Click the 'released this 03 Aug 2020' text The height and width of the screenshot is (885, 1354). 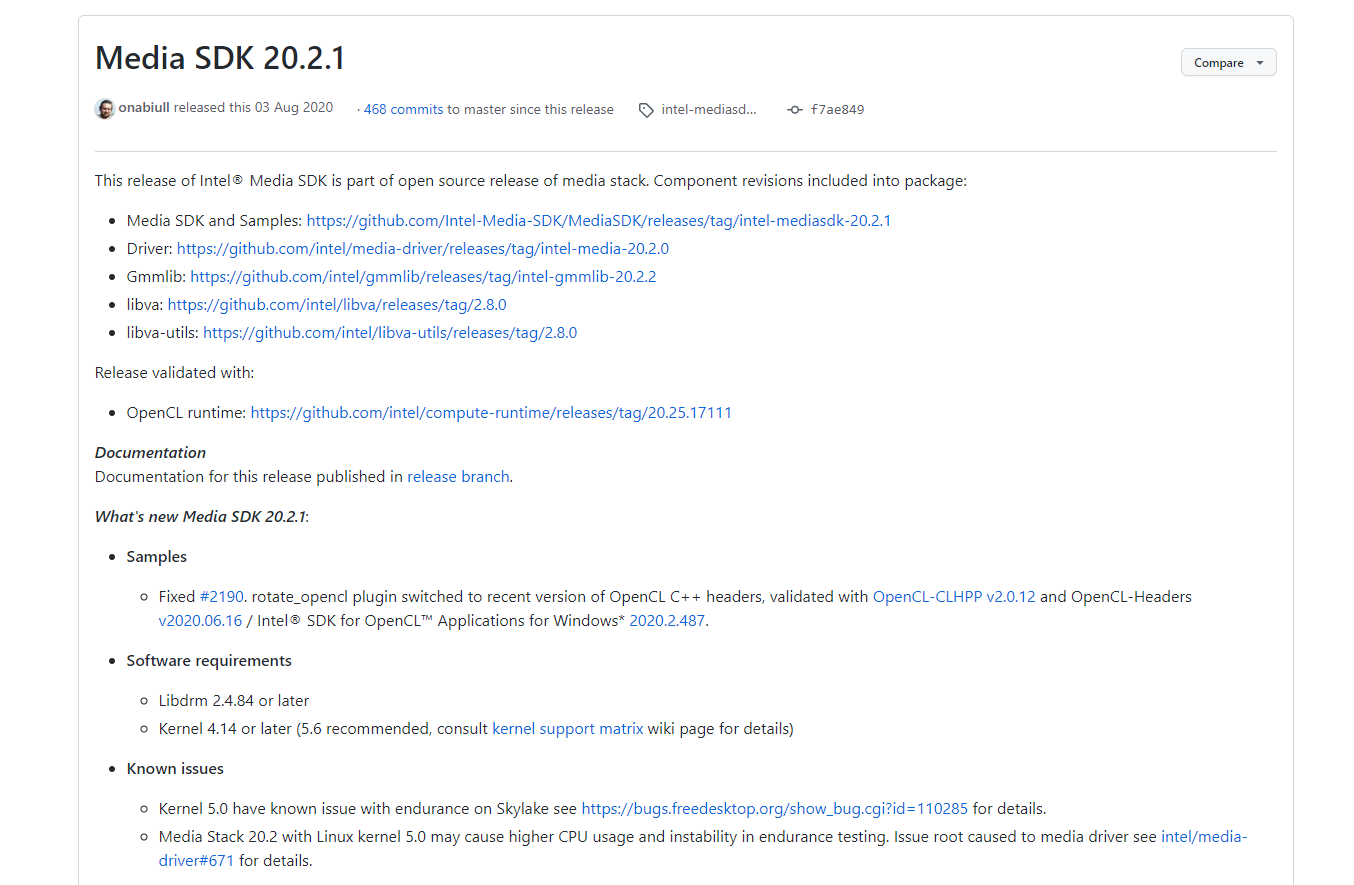pos(253,108)
